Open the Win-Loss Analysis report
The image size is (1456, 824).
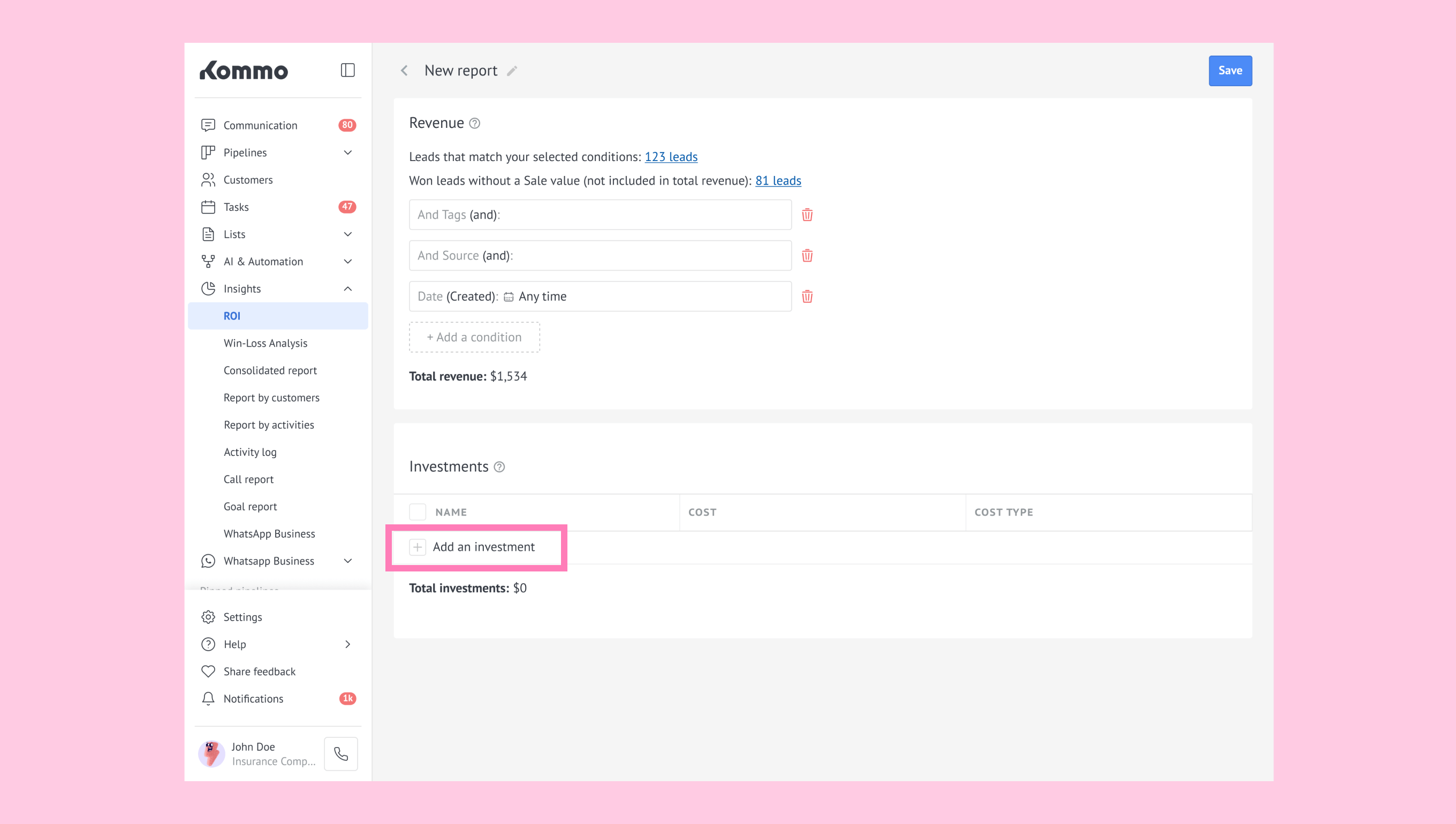265,343
